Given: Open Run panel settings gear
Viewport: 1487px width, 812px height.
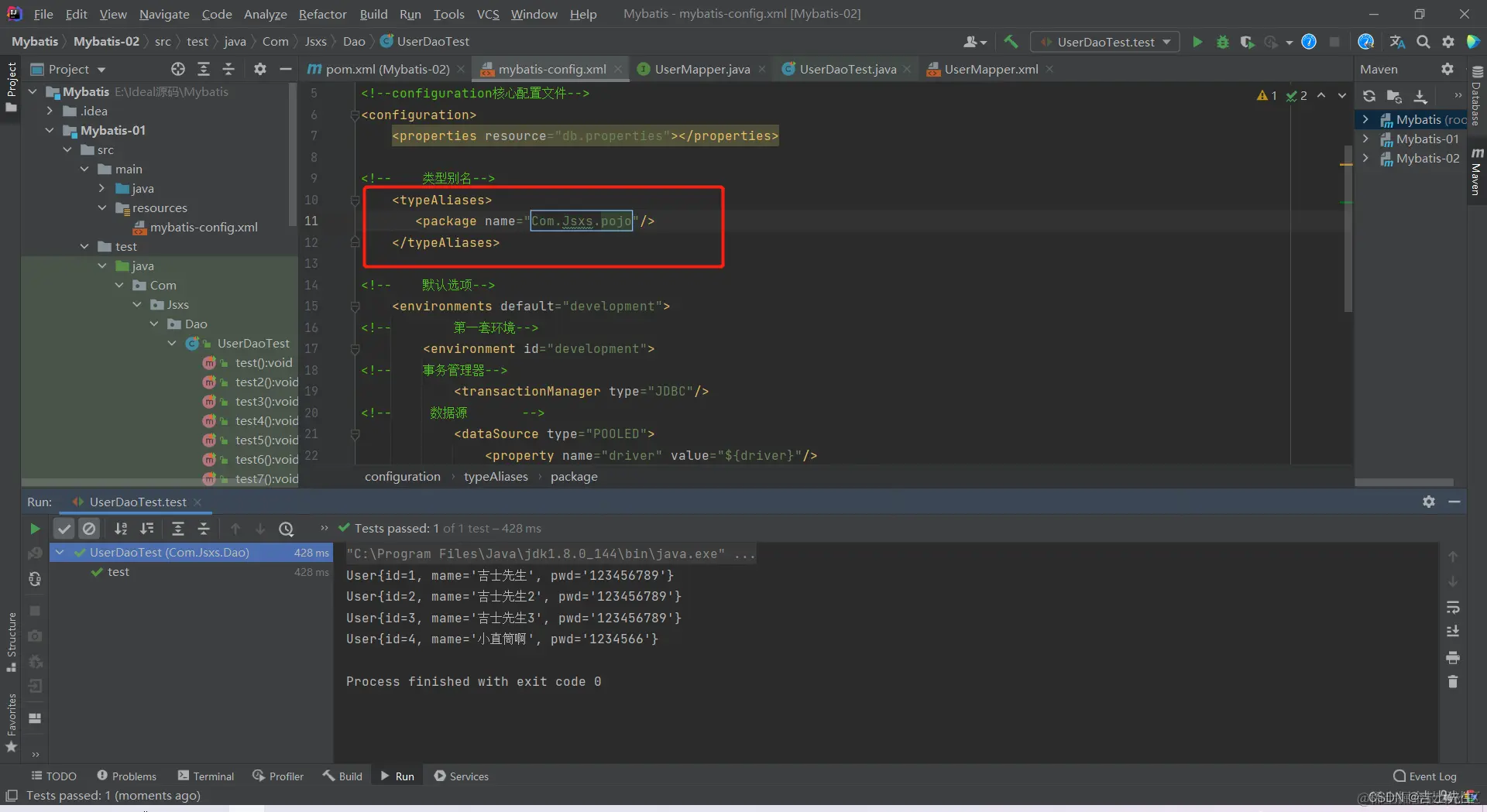Looking at the screenshot, I should pos(1429,502).
